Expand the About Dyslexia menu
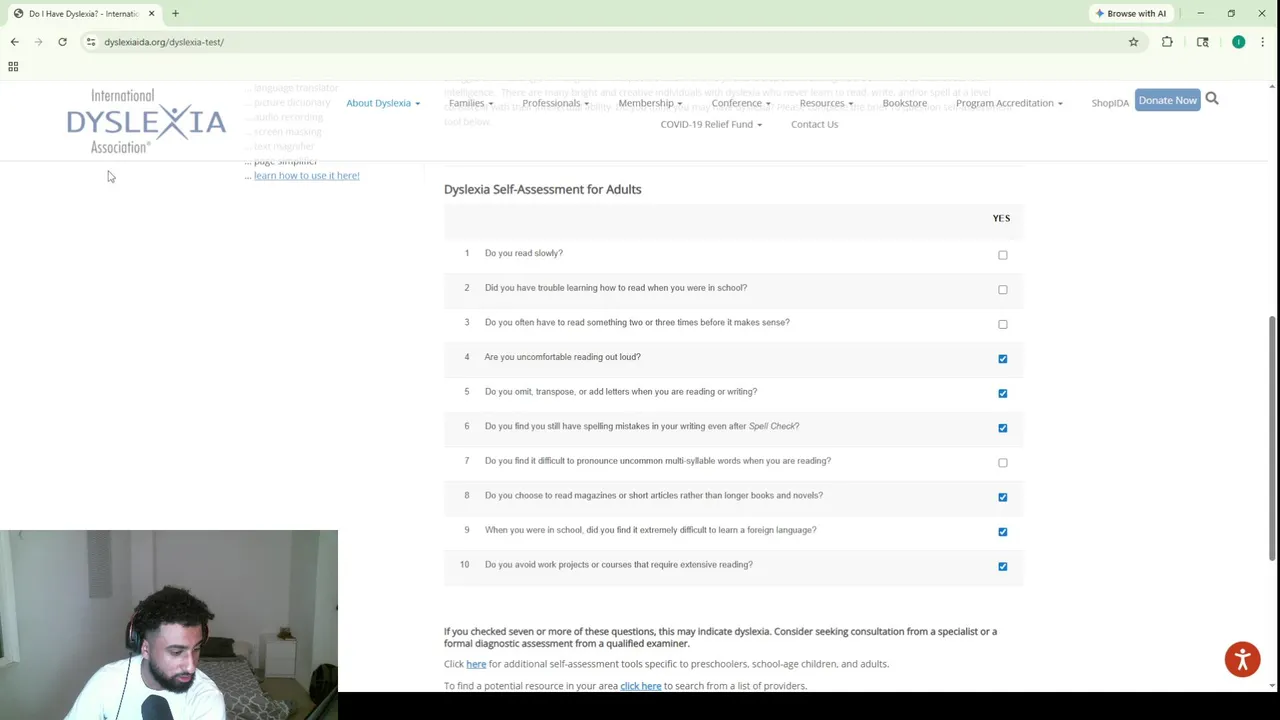 pos(383,103)
